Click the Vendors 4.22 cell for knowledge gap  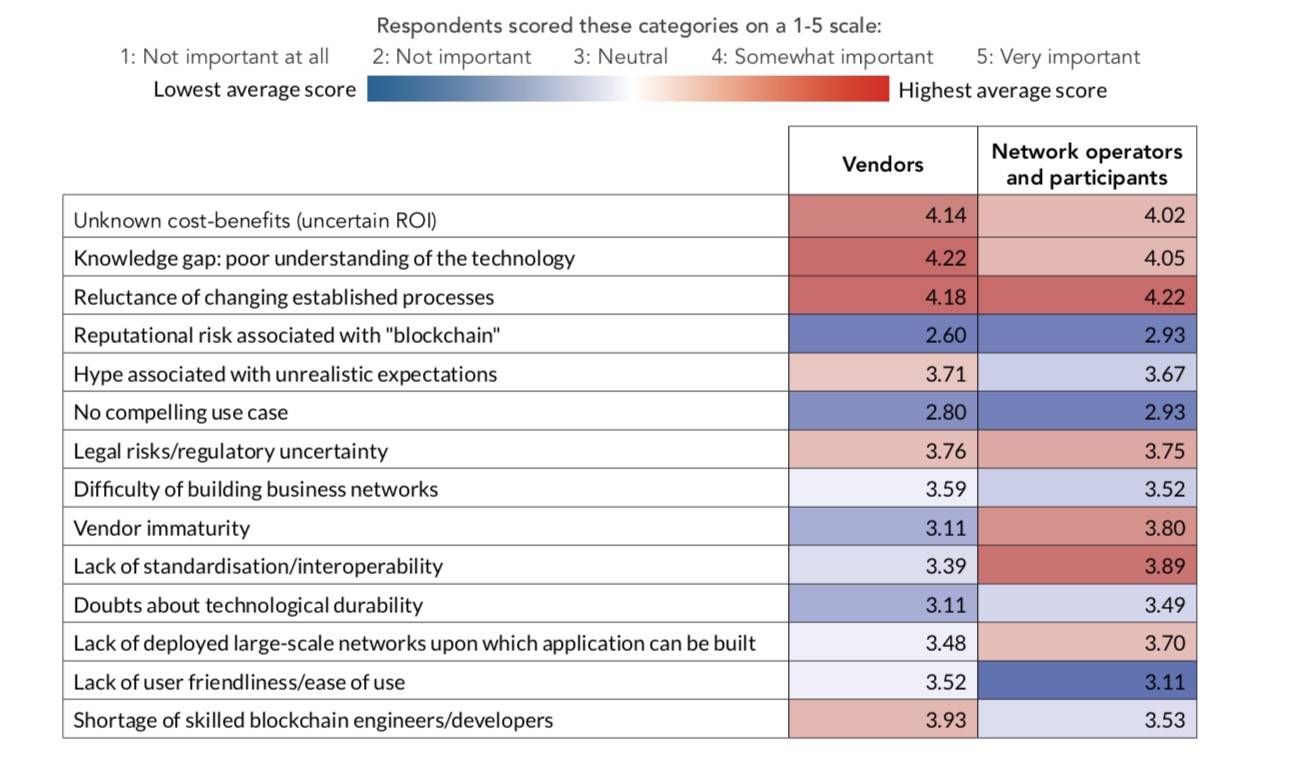pyautogui.click(x=882, y=258)
